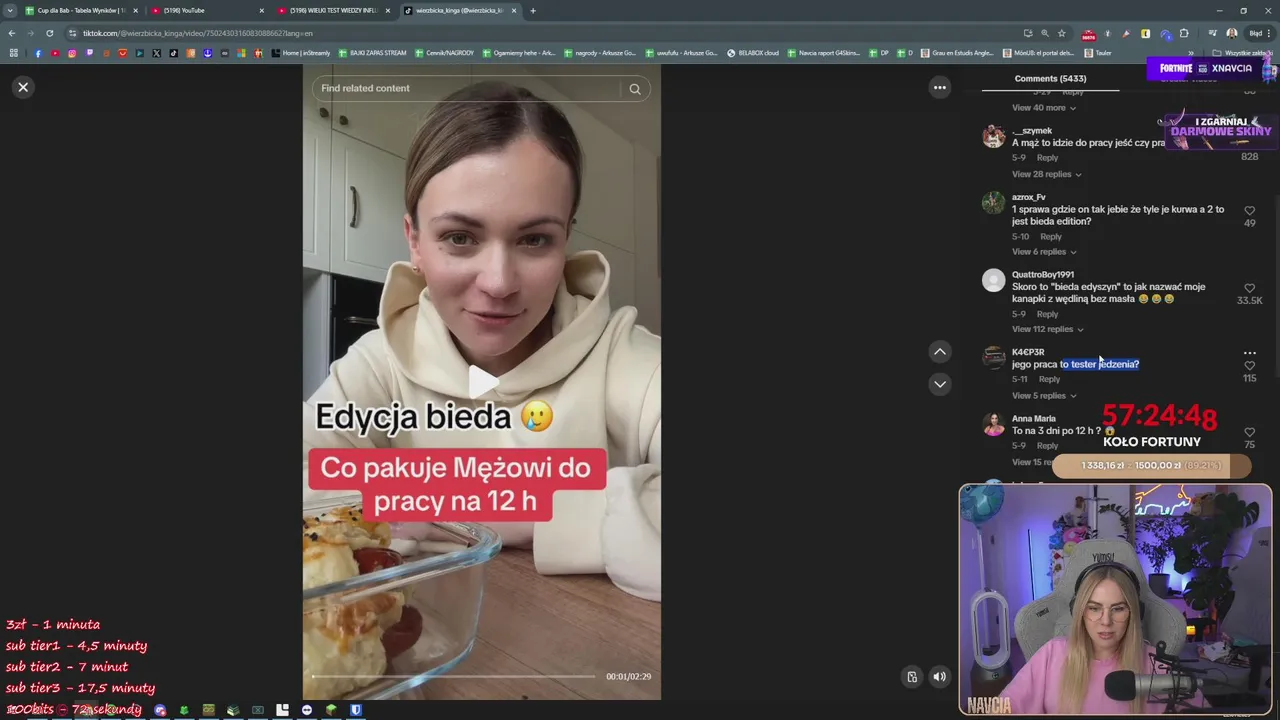1280x720 pixels.
Task: Go to the next video with the down arrow
Action: coord(940,384)
